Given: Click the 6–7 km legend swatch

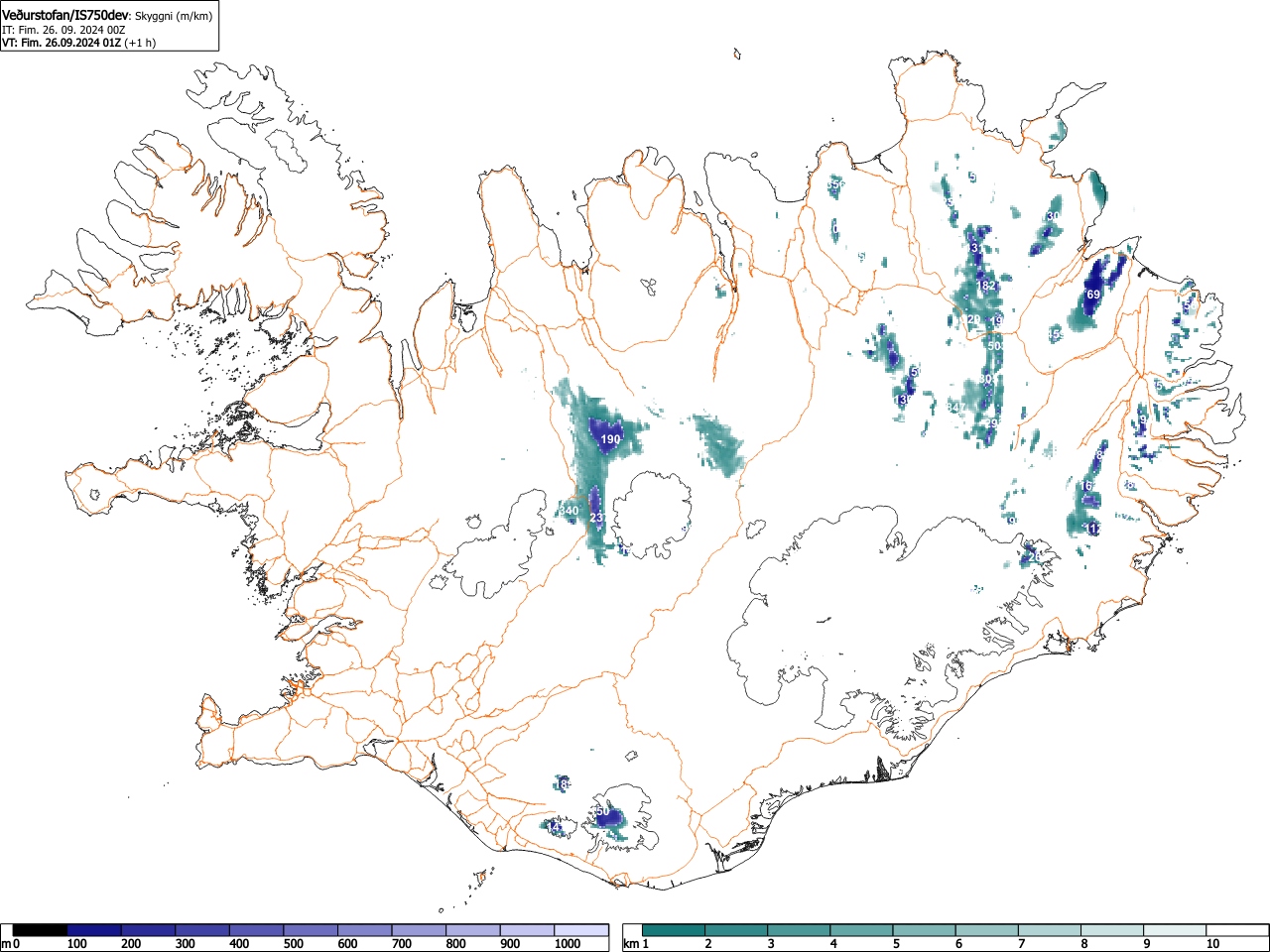Looking at the screenshot, I should 987,930.
